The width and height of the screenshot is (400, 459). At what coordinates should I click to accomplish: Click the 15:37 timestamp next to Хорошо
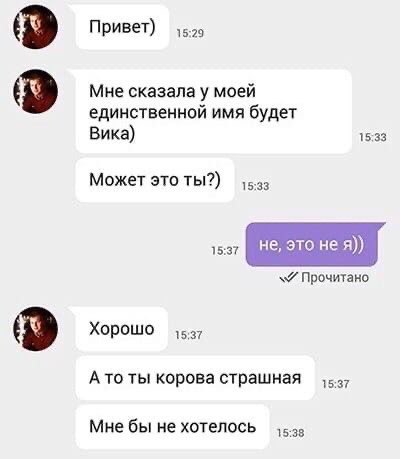[x=189, y=335]
